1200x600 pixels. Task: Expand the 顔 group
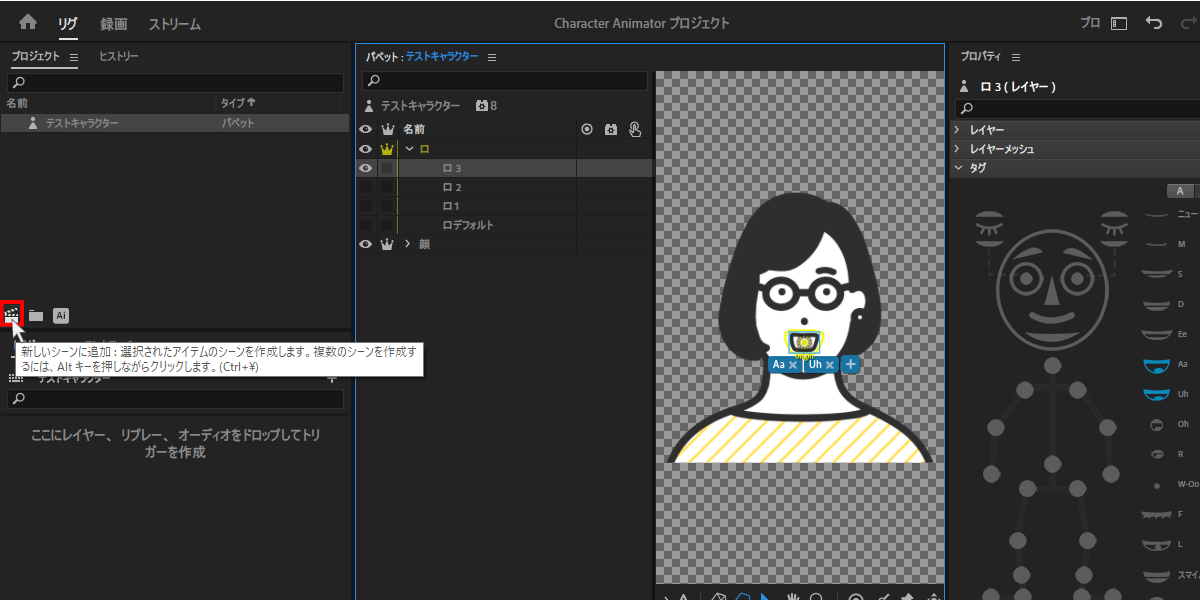click(408, 244)
